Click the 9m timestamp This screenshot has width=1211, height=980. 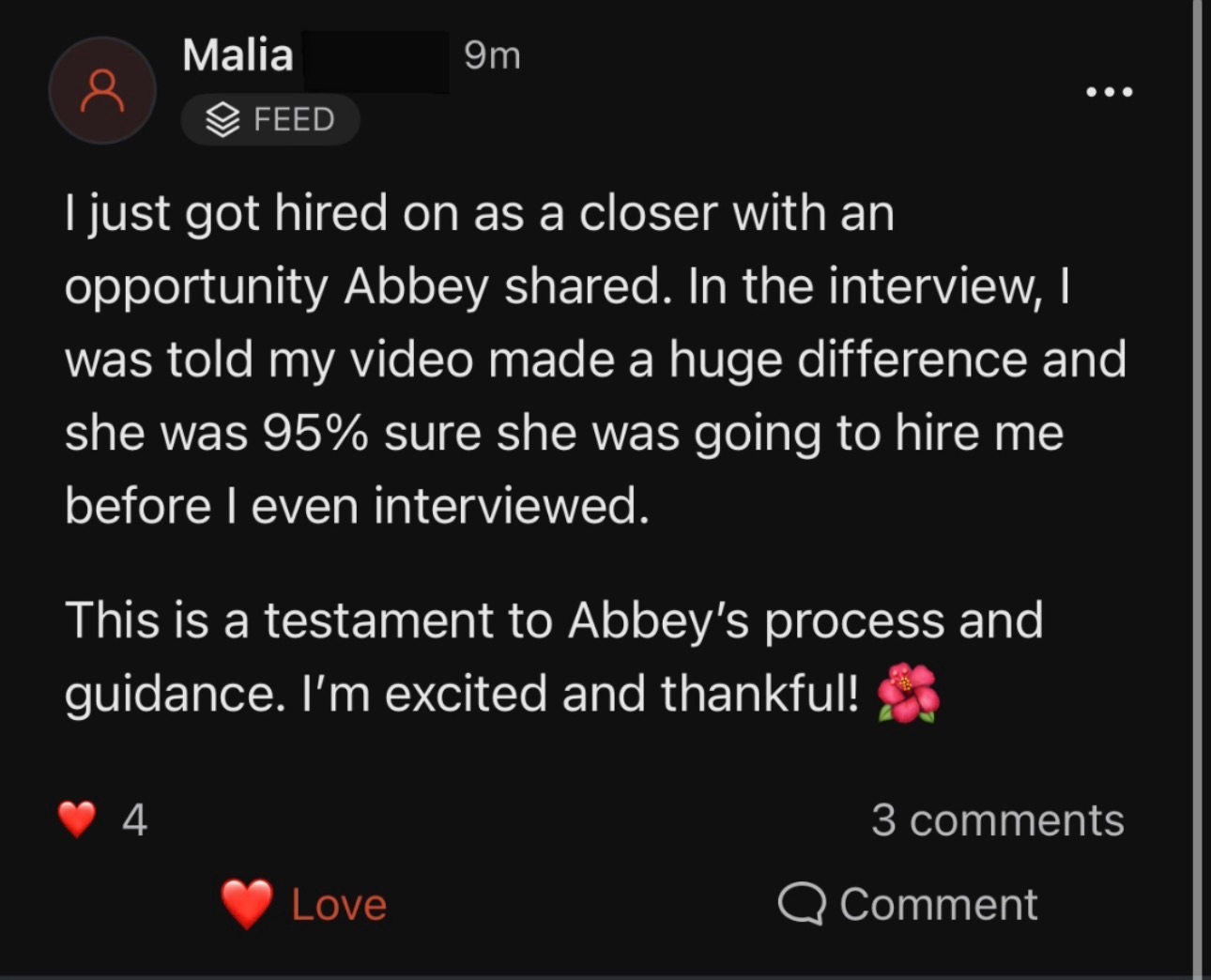(491, 54)
